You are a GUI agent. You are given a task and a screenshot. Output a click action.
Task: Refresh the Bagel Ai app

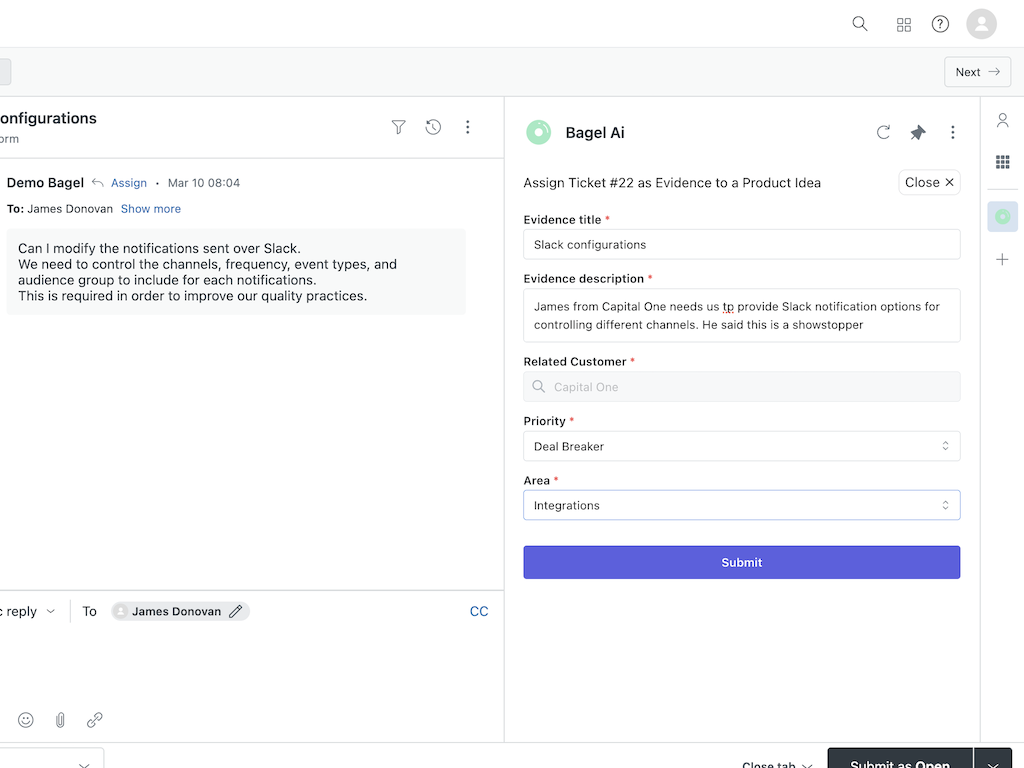point(883,133)
